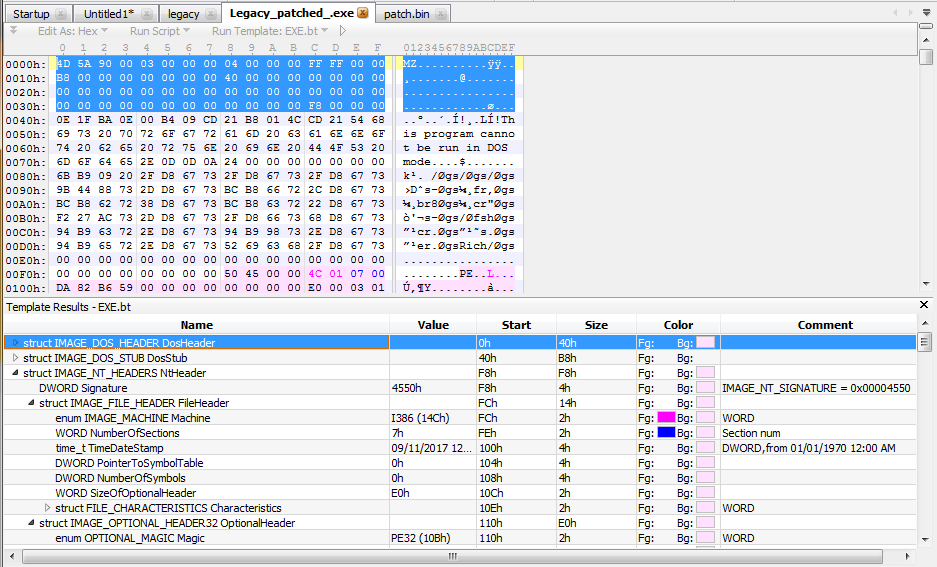Image resolution: width=937 pixels, height=567 pixels.
Task: Close the Legacy_patched_.exe tab
Action: (x=362, y=14)
